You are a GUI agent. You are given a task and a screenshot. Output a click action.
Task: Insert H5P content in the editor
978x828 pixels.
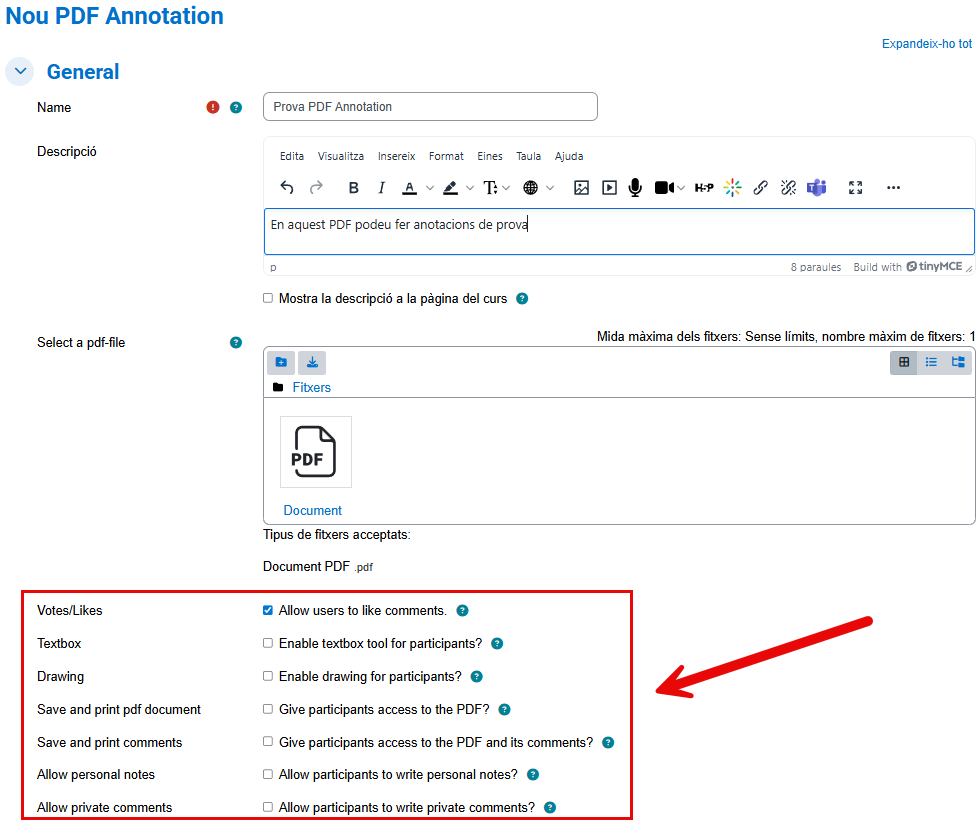tap(704, 188)
